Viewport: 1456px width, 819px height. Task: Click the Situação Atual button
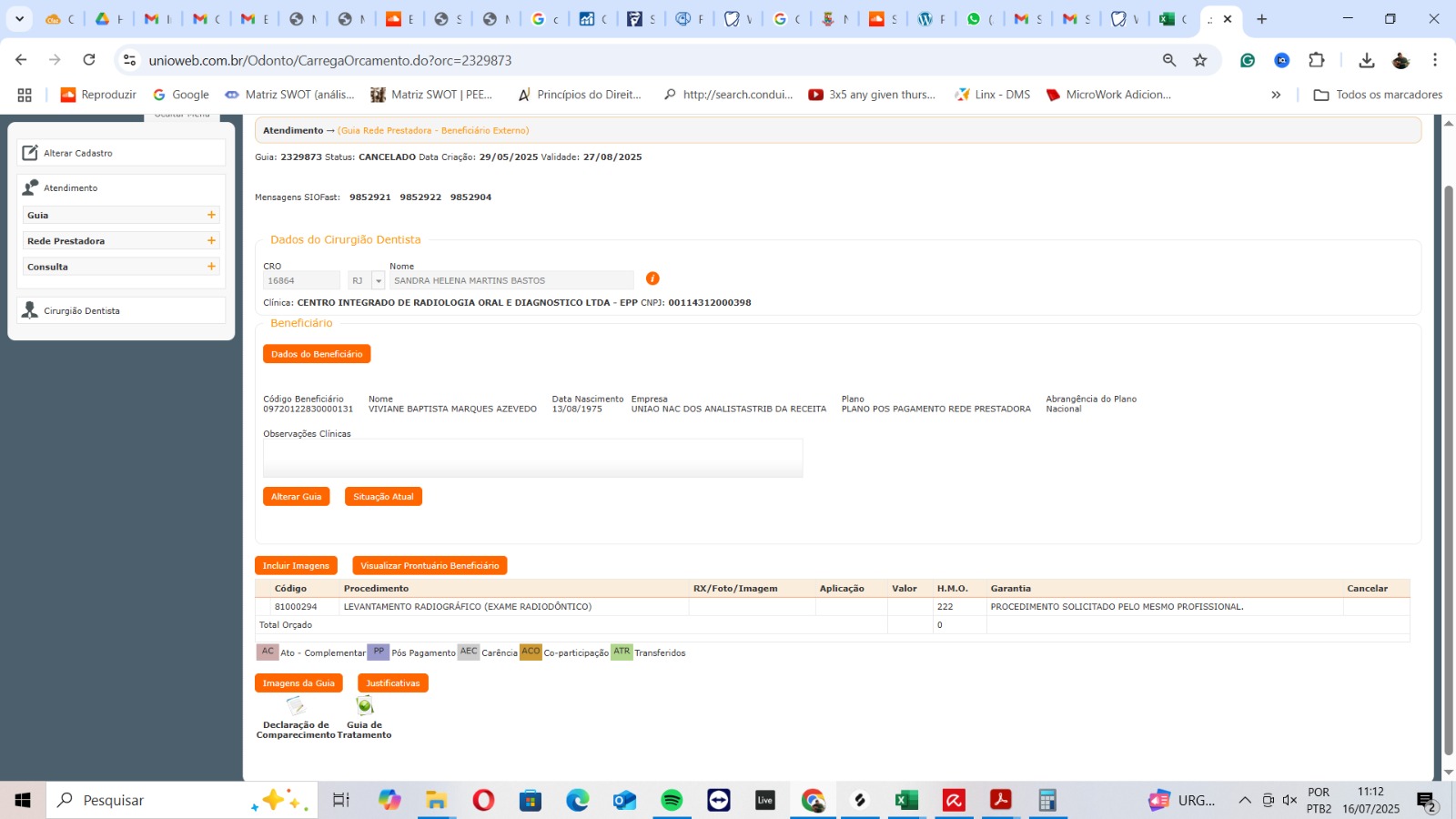[x=383, y=497]
